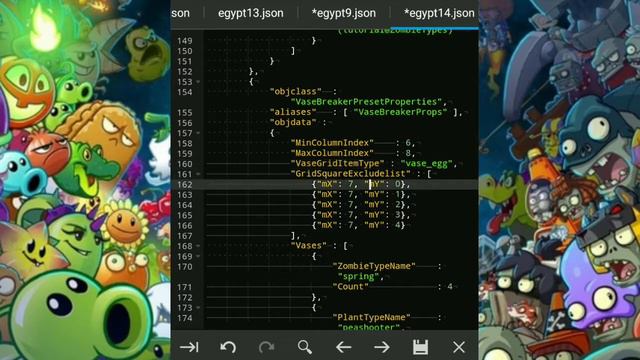Collapse the code fold at line 153
640x360 pixels.
tap(198, 82)
